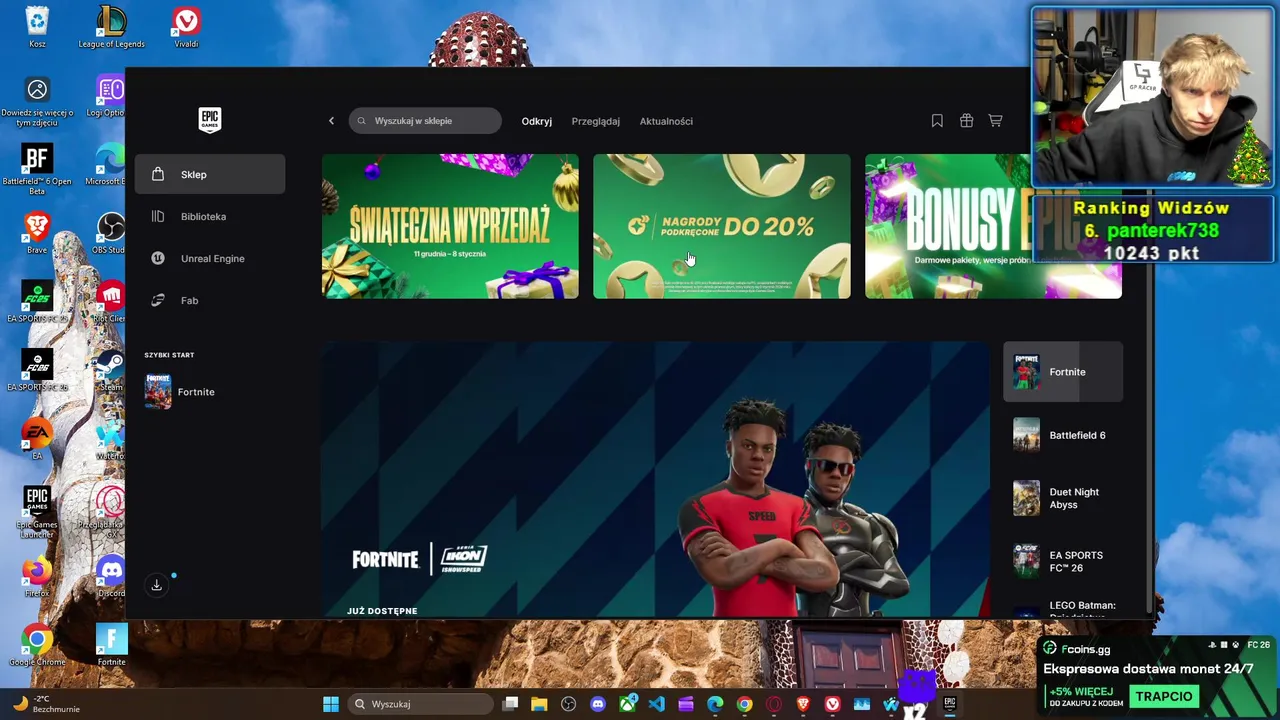Image resolution: width=1280 pixels, height=720 pixels.
Task: Click the store search field
Action: 425,121
